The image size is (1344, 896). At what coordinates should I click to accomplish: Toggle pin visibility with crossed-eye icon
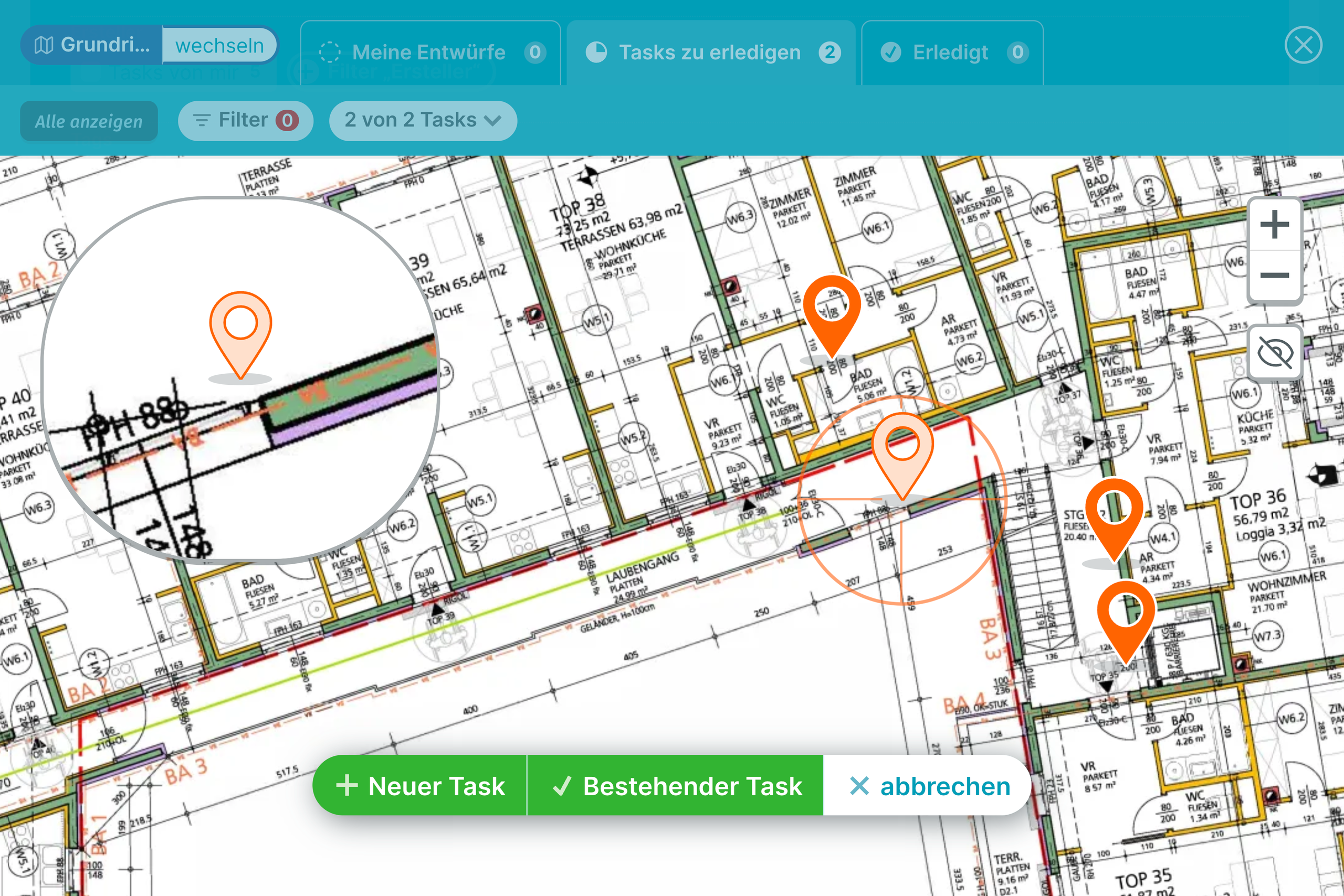coord(1275,353)
